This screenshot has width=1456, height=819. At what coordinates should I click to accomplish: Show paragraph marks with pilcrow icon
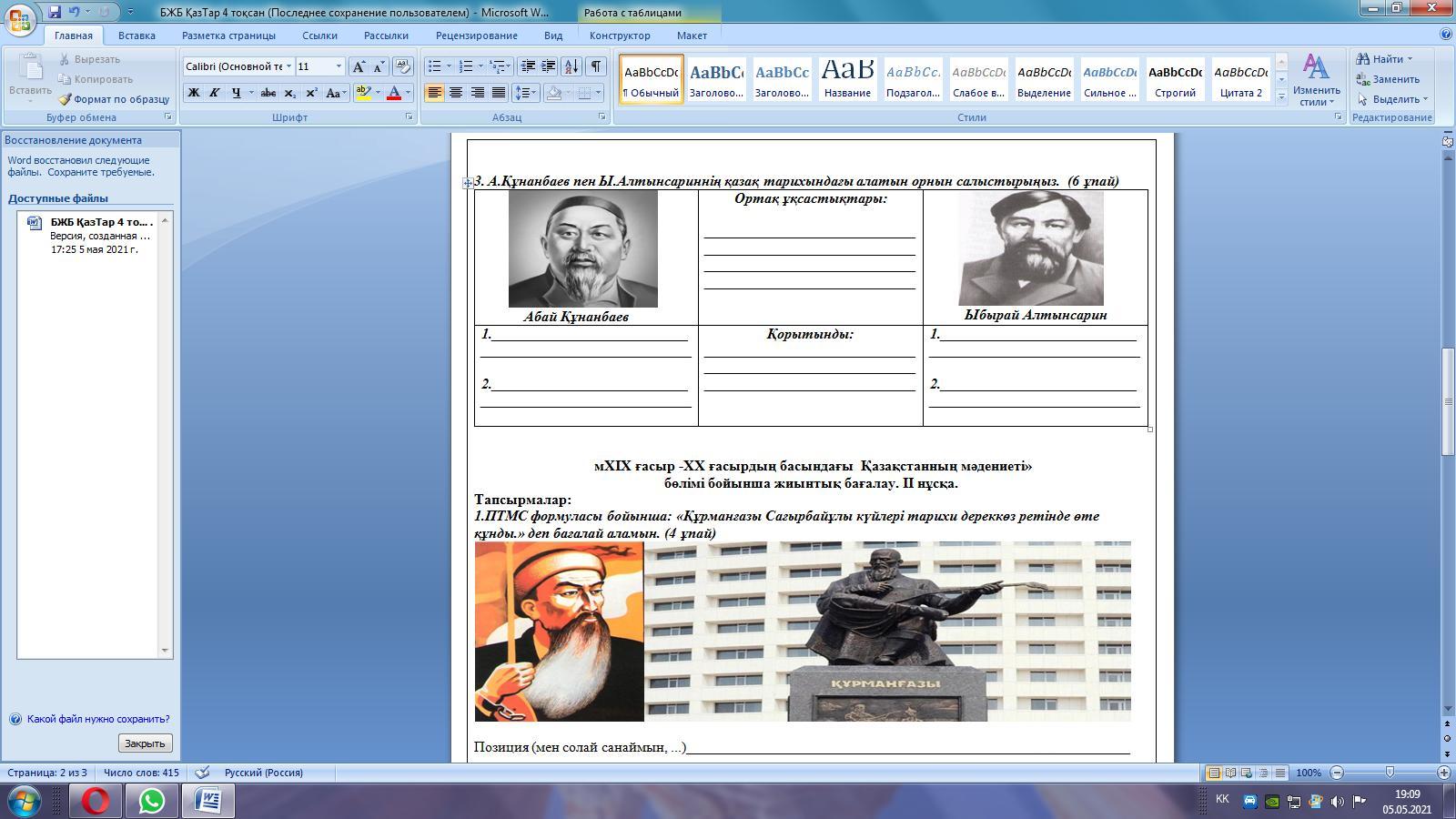pyautogui.click(x=595, y=66)
